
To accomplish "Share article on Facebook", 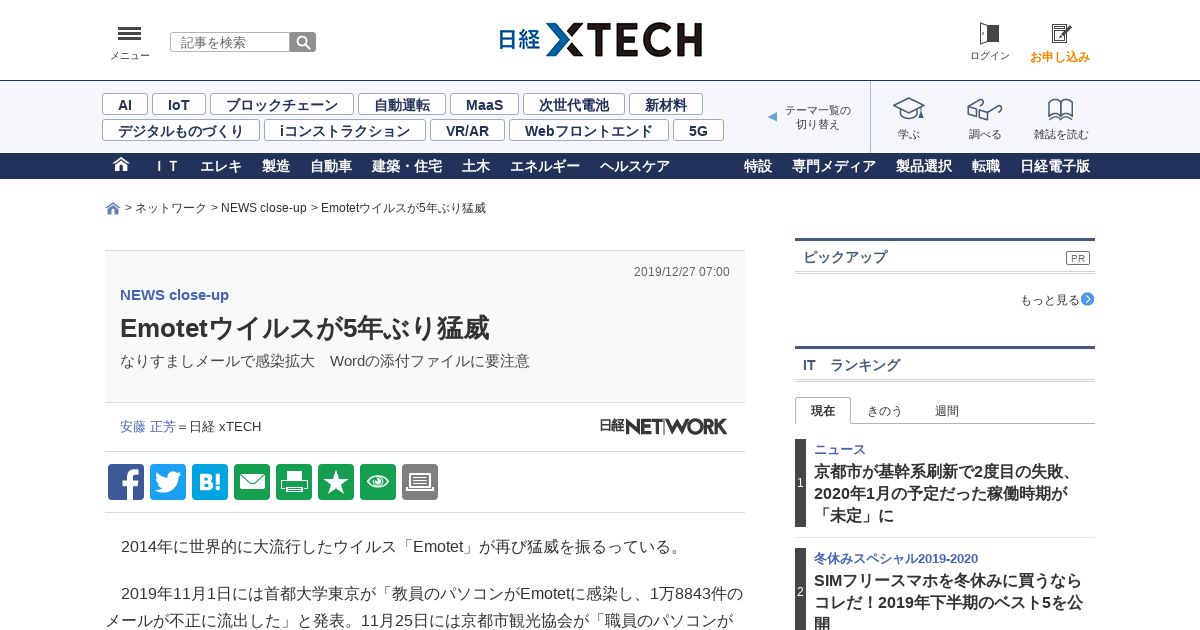I will [x=126, y=482].
